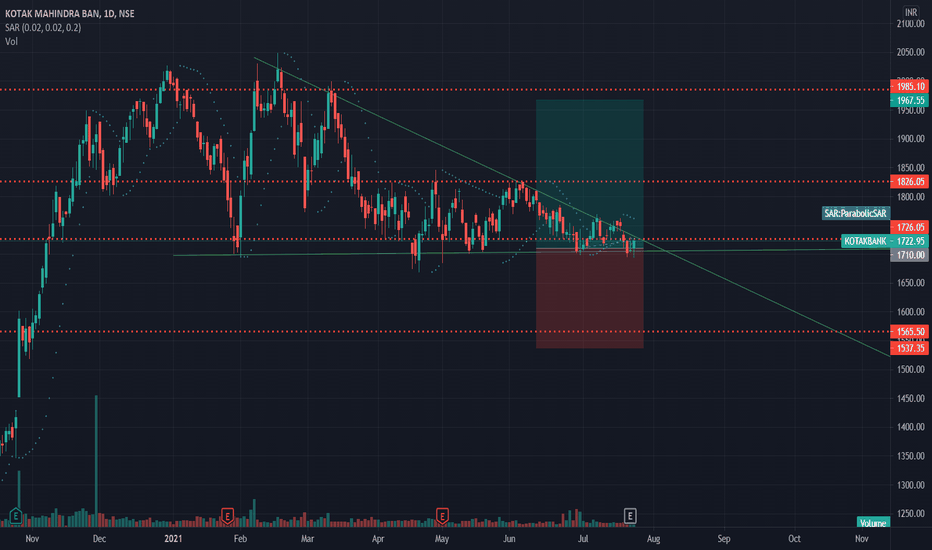Viewport: 932px width, 550px height.
Task: Click the Mar label on the time axis
Action: point(307,539)
